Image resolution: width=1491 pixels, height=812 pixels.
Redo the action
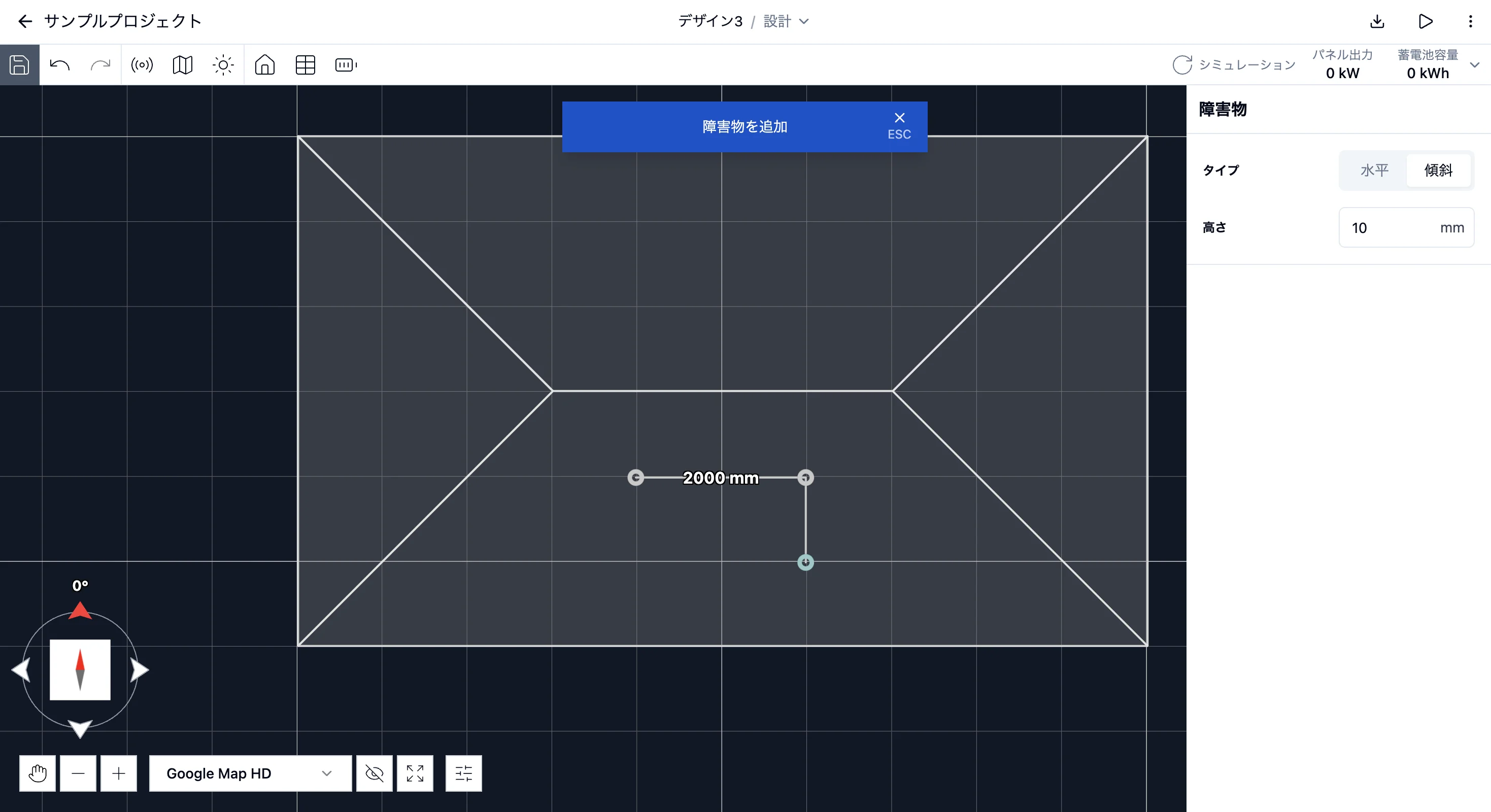pos(100,65)
